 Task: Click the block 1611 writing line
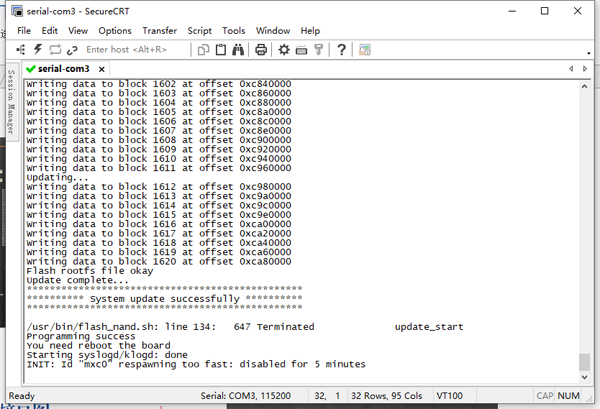tap(159, 168)
